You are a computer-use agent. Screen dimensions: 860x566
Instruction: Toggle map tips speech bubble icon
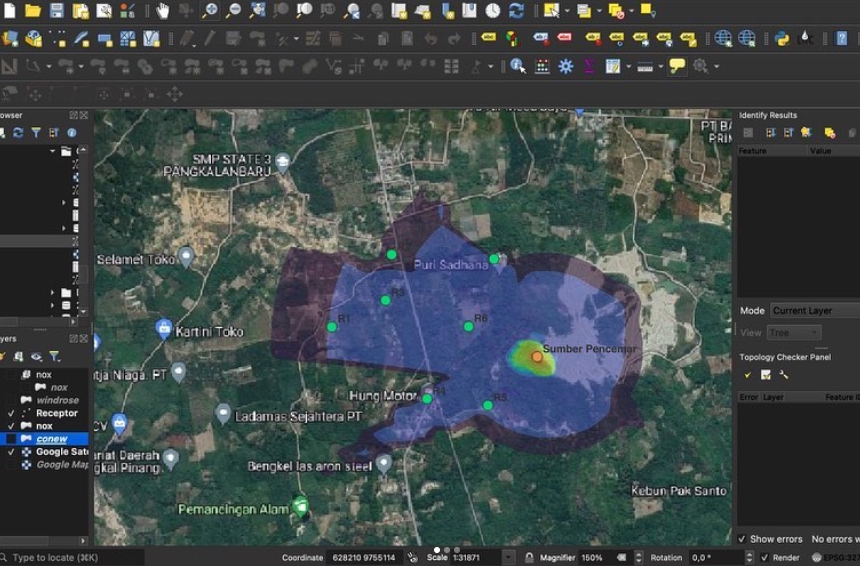677,66
